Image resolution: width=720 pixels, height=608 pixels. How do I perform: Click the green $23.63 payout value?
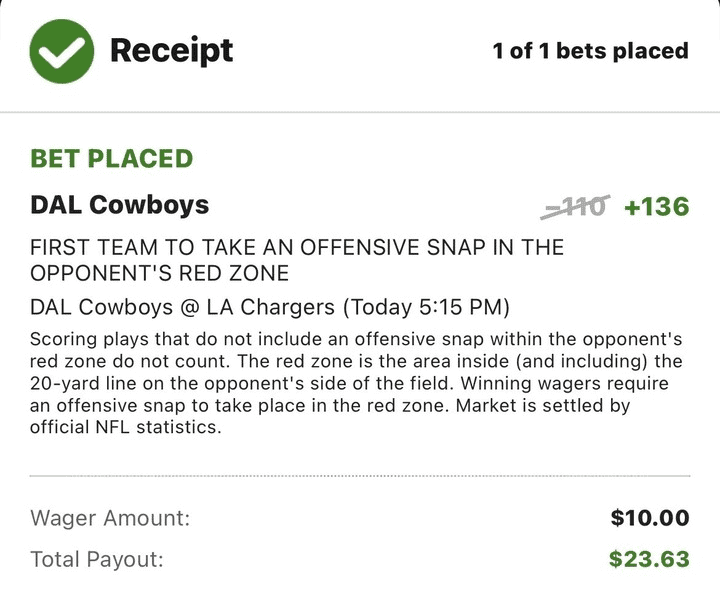click(x=649, y=559)
